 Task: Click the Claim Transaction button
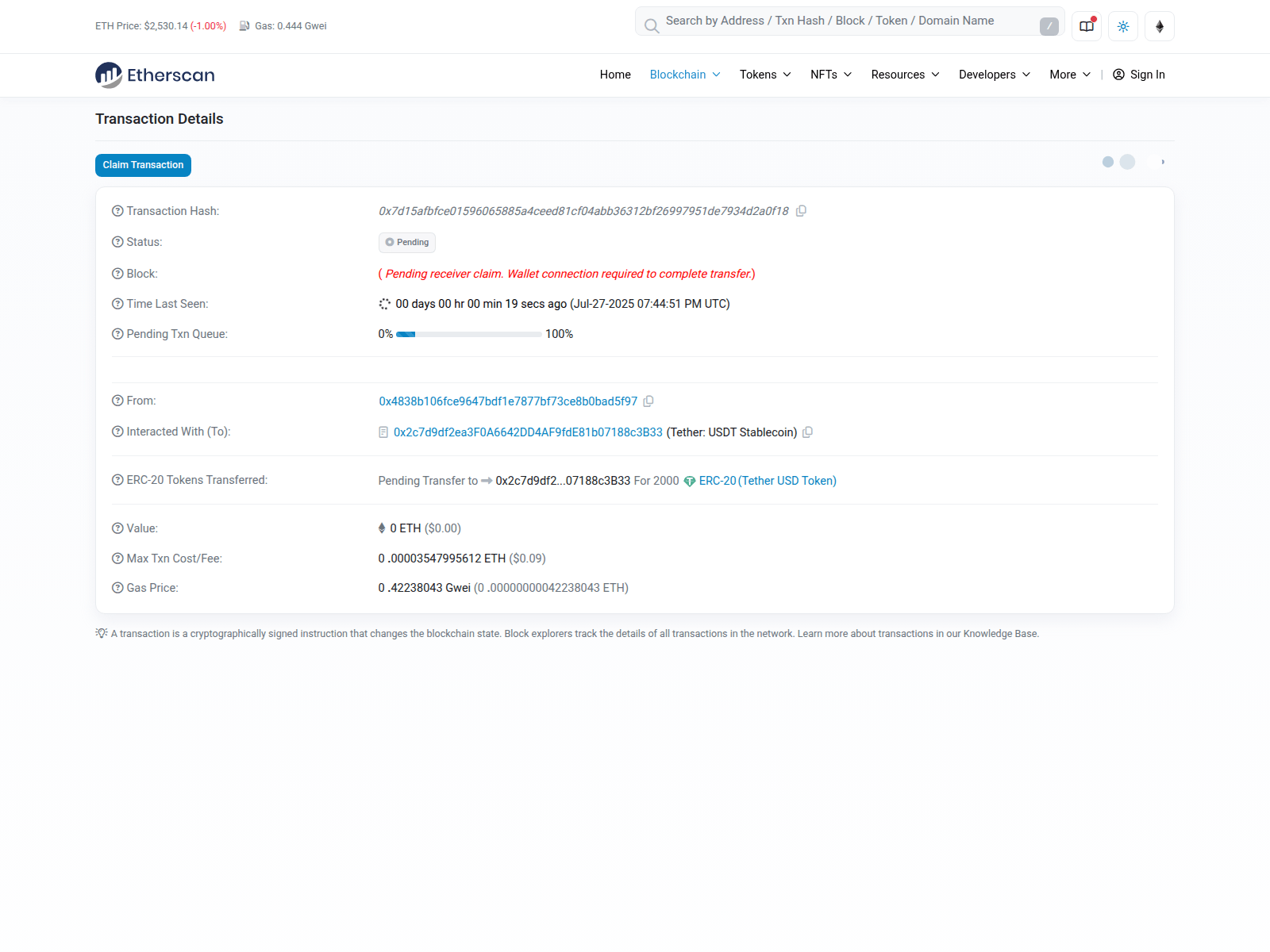point(143,165)
